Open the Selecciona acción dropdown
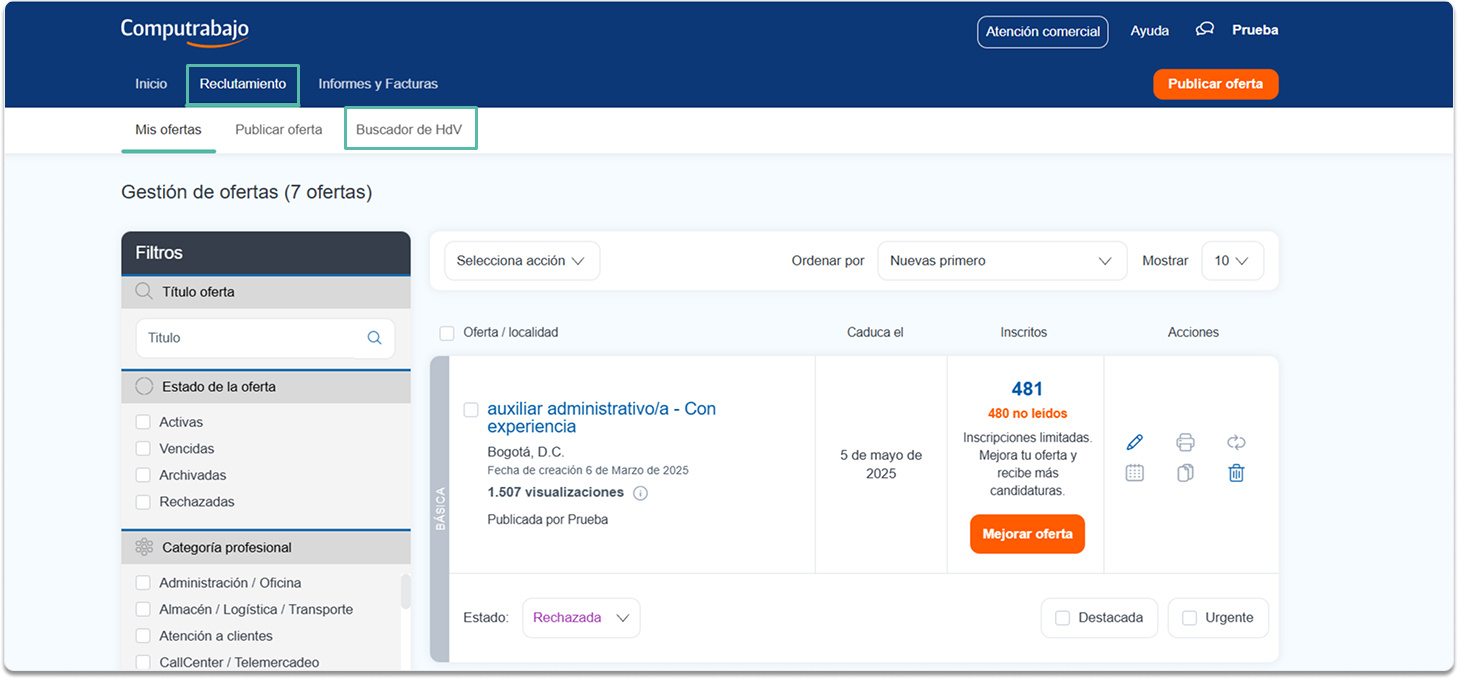1458x679 pixels. click(521, 261)
